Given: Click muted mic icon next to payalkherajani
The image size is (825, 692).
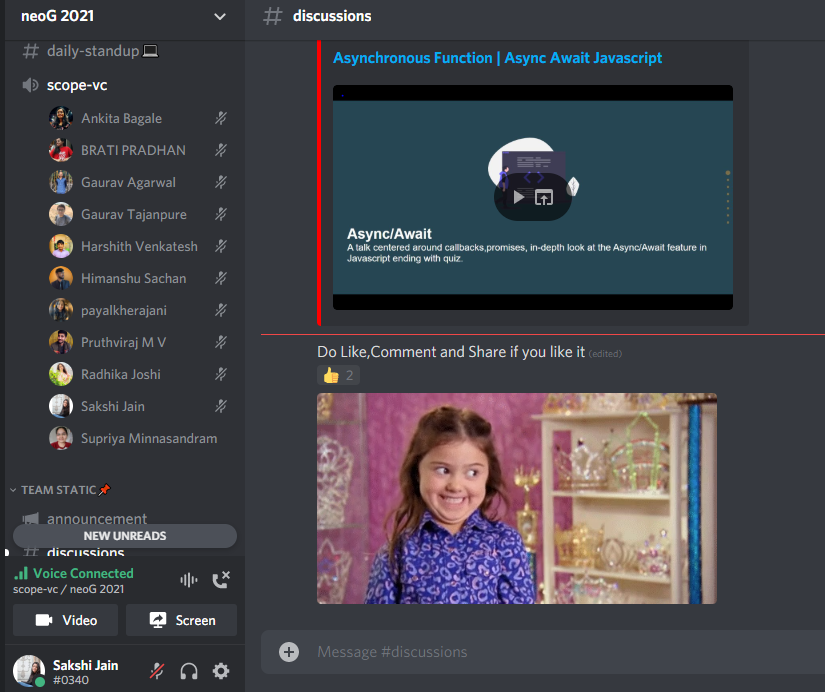Looking at the screenshot, I should (x=221, y=310).
